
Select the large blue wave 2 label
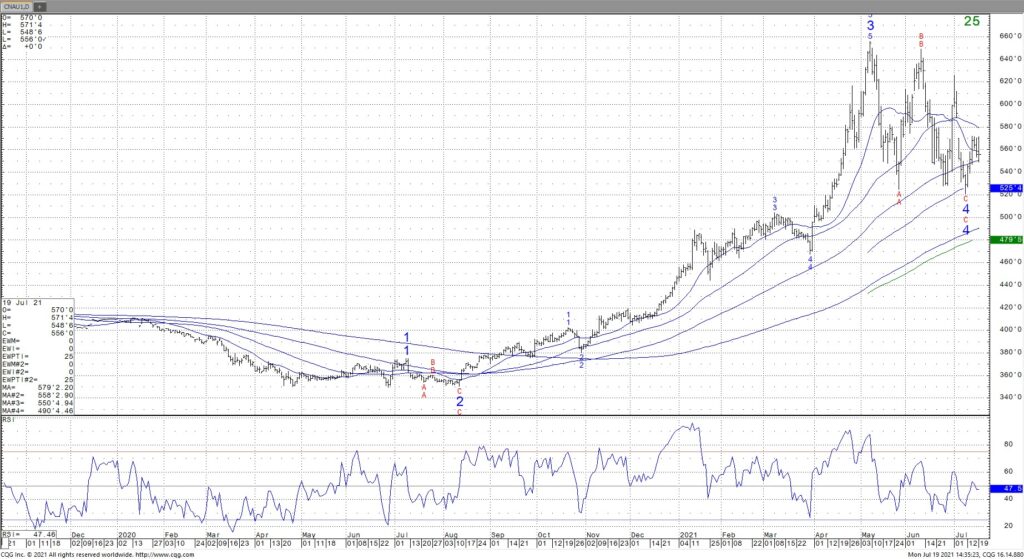459,401
